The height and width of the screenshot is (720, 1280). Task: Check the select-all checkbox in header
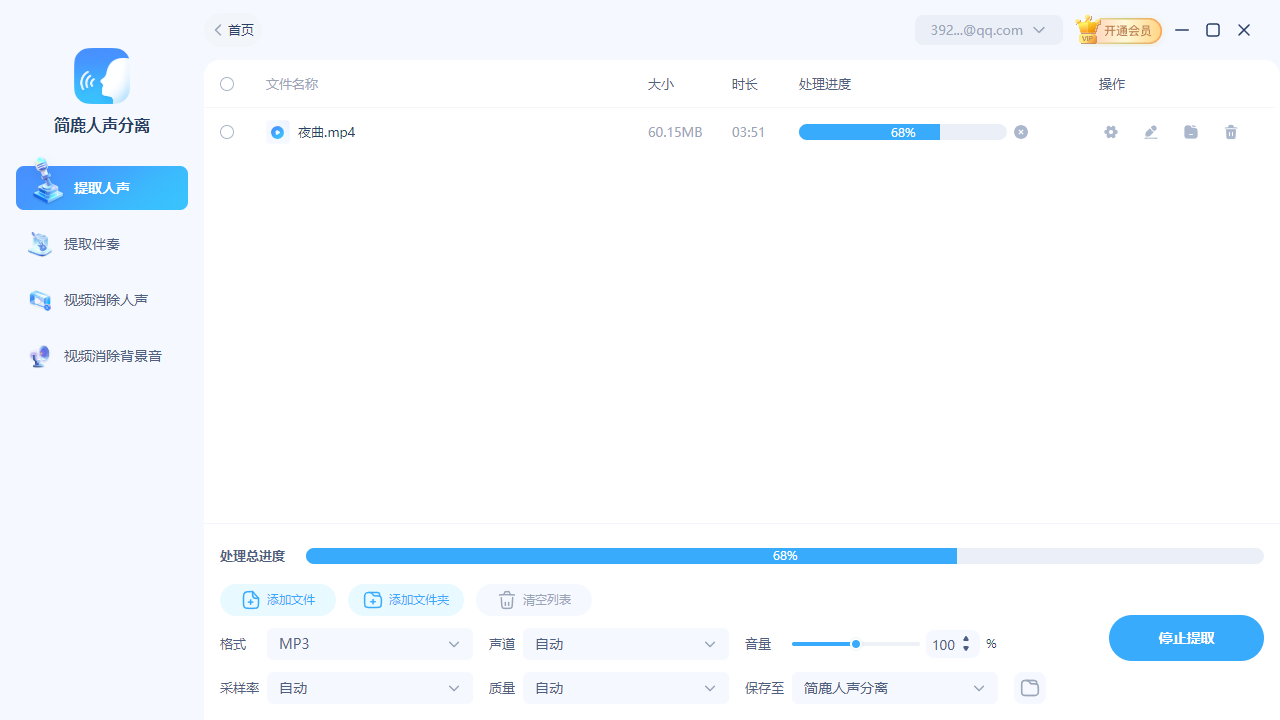(226, 84)
